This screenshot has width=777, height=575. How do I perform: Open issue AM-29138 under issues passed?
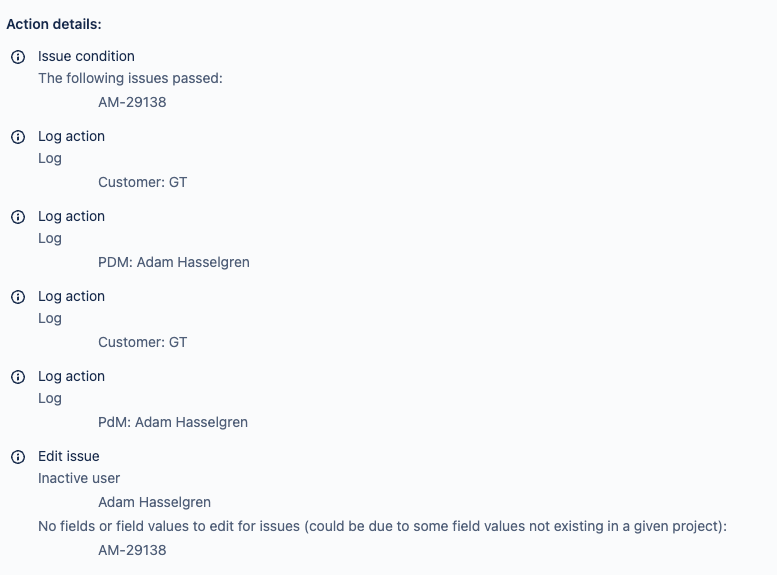[x=132, y=102]
